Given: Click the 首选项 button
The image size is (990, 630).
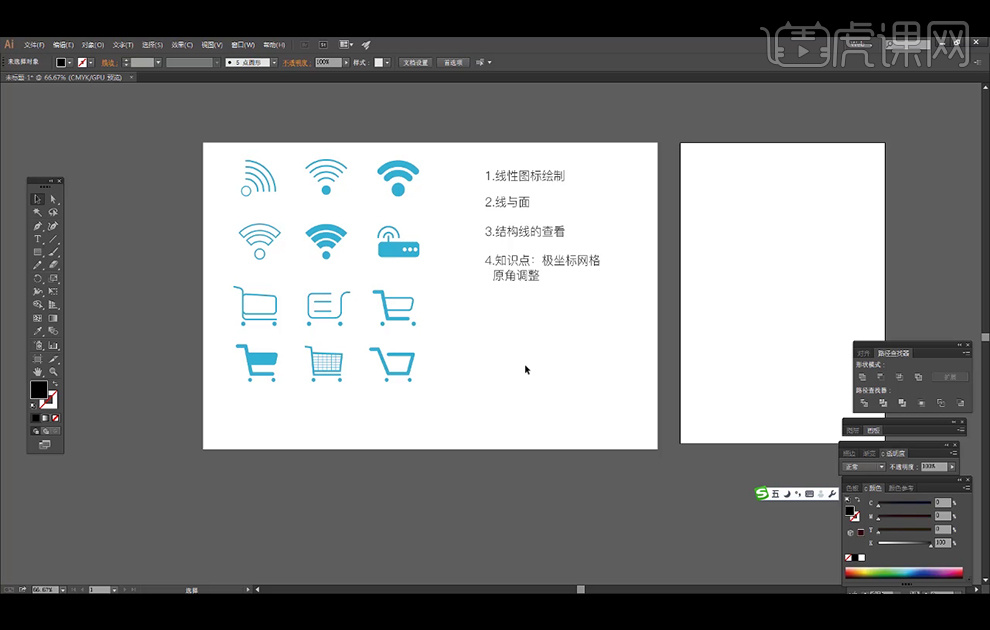Looking at the screenshot, I should coord(453,62).
